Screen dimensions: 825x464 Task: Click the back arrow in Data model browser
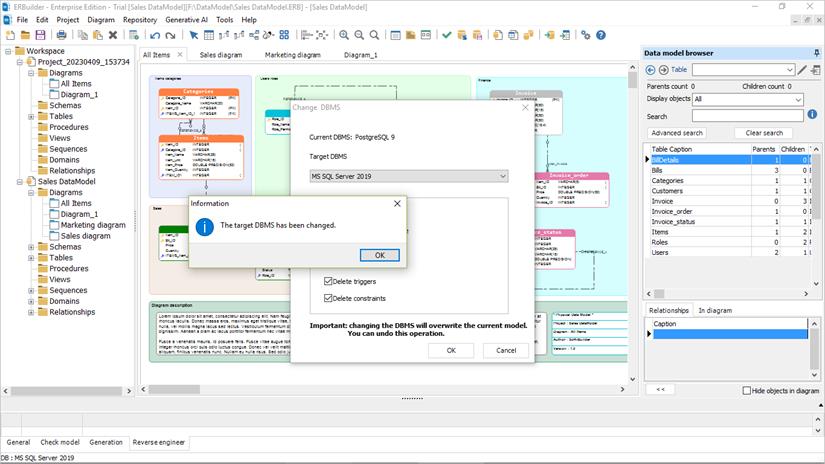(x=650, y=70)
